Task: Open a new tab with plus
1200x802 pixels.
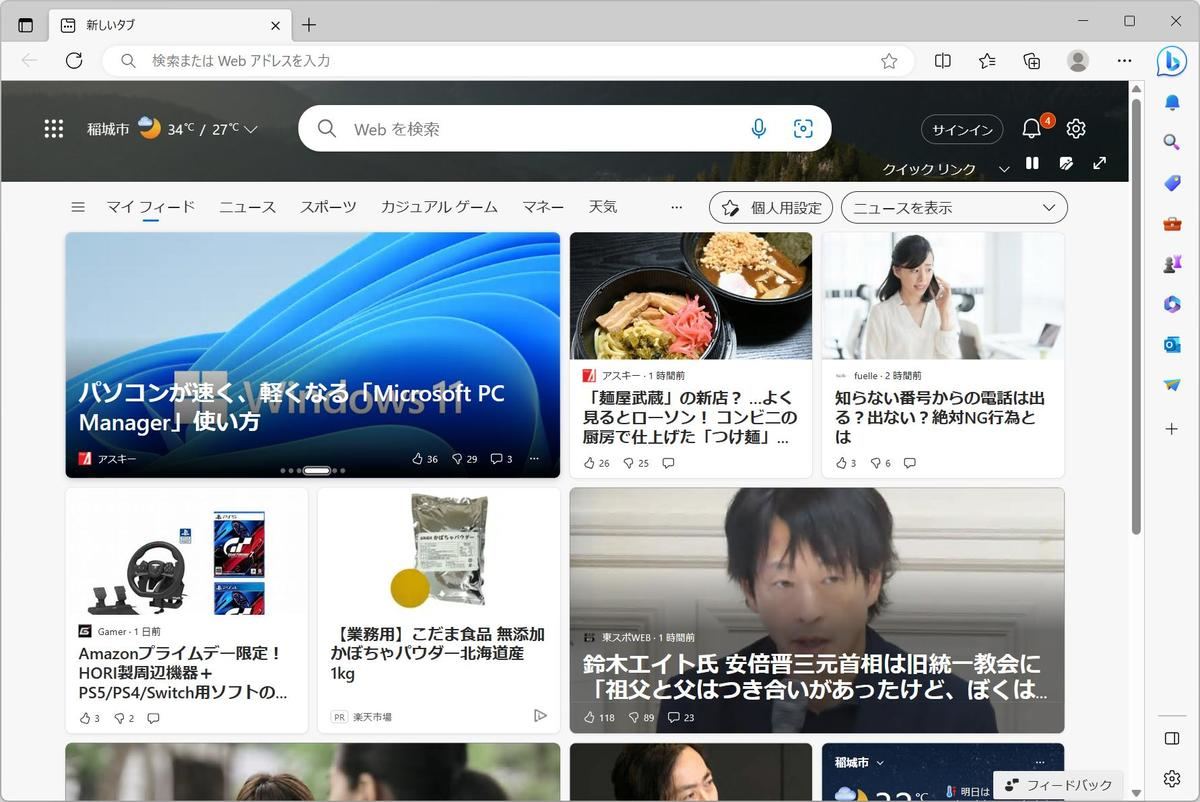Action: click(309, 25)
